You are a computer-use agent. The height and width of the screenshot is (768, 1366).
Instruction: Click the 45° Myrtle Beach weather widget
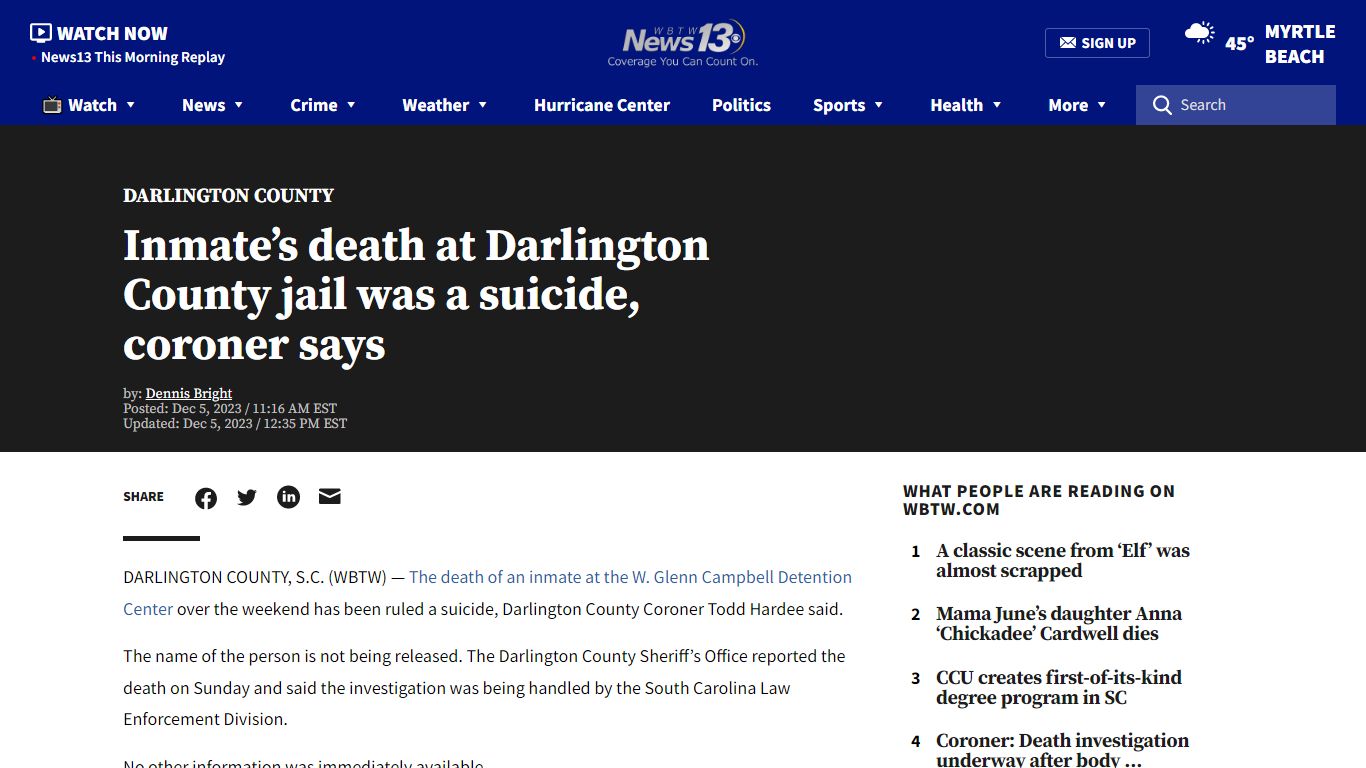1260,44
